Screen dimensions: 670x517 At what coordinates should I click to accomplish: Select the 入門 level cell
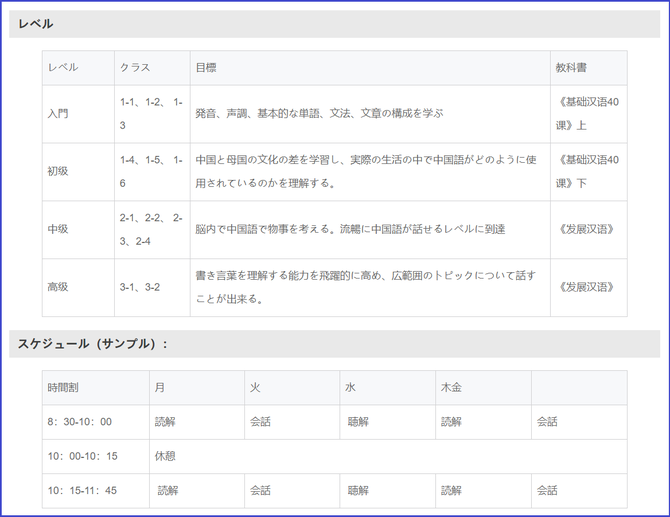78,114
